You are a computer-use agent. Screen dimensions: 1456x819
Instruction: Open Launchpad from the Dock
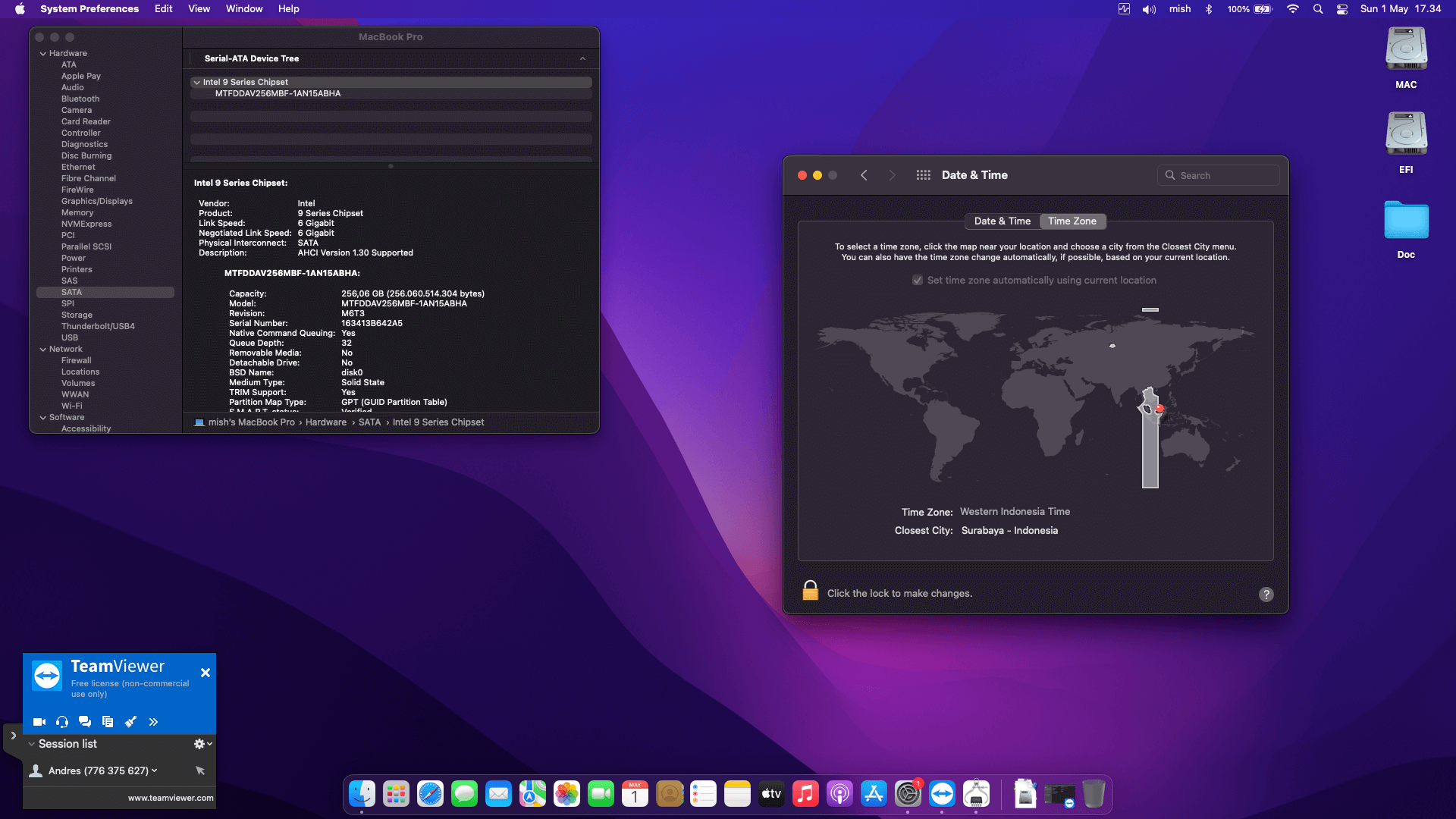coord(396,794)
